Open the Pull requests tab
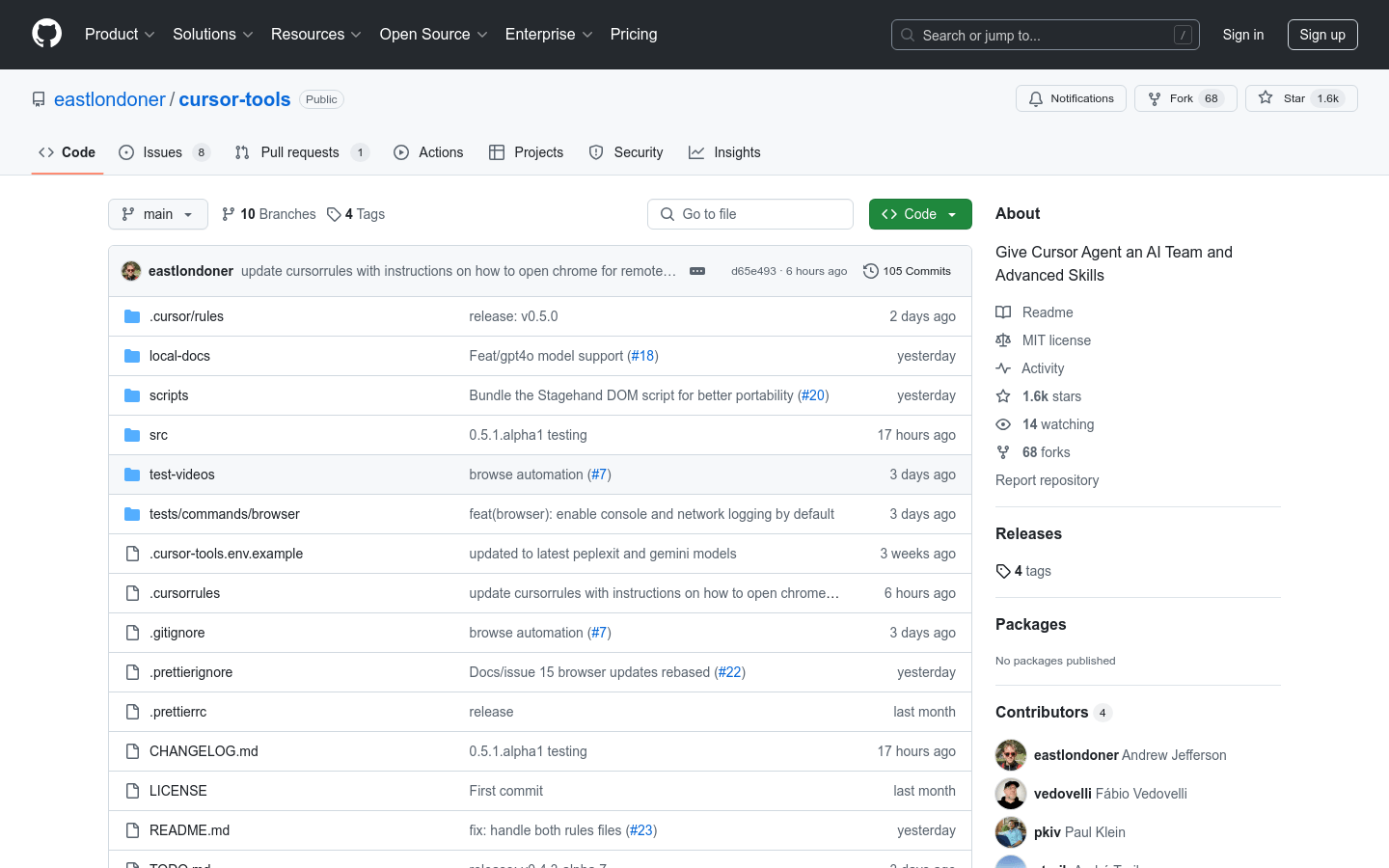Viewport: 1389px width, 868px height. 302,152
